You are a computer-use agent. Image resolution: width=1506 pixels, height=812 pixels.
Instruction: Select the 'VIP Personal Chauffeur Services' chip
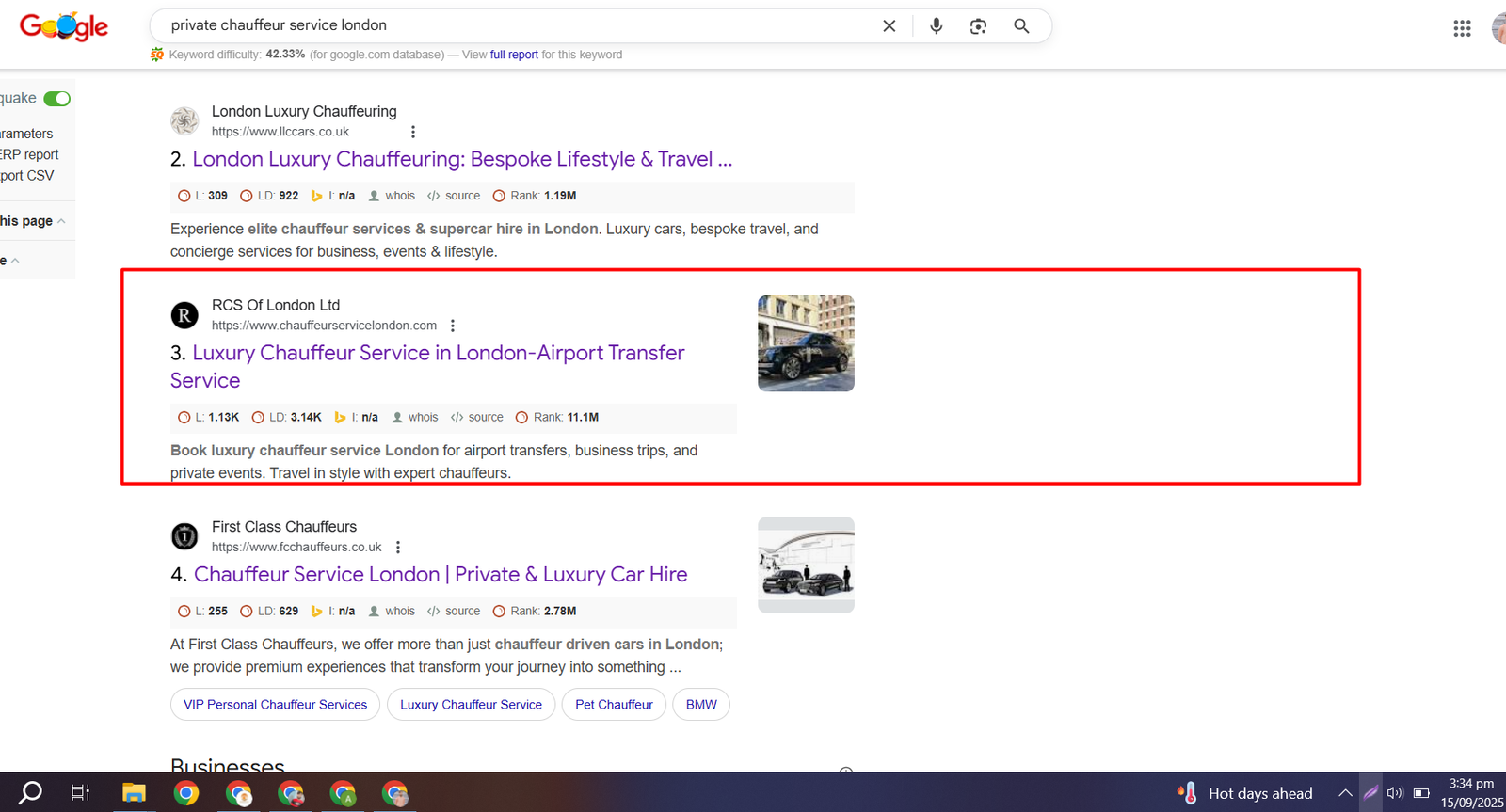(275, 705)
